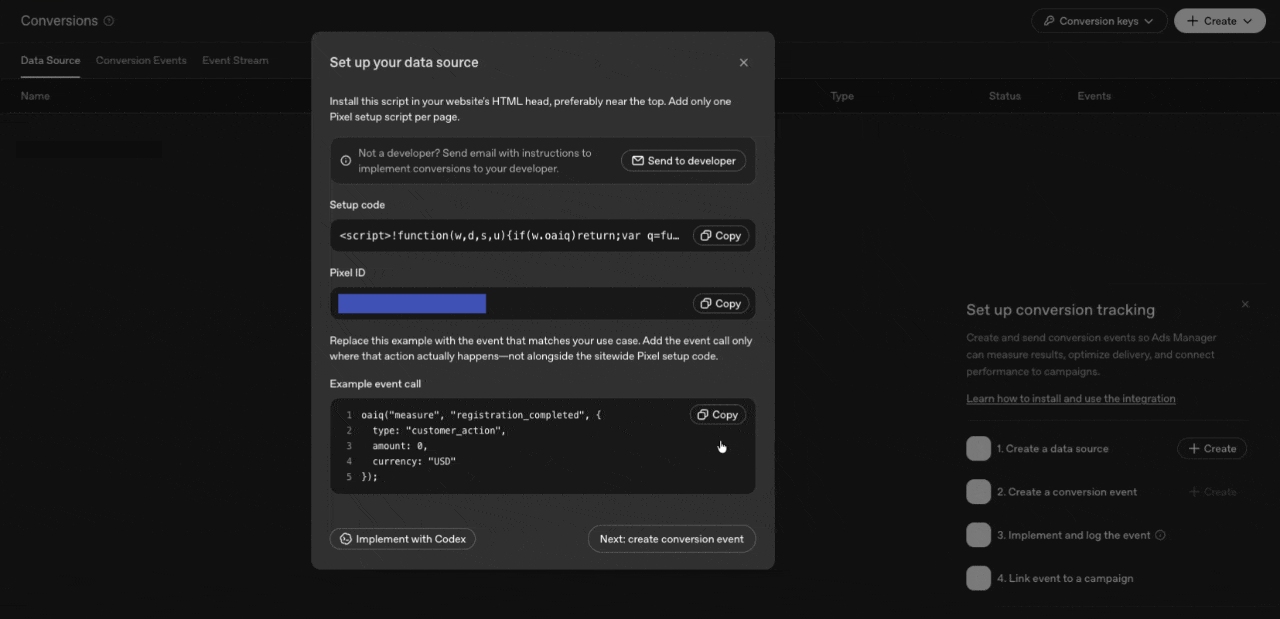The width and height of the screenshot is (1280, 619).
Task: Open Conversion keys dropdown
Action: pyautogui.click(x=1098, y=21)
